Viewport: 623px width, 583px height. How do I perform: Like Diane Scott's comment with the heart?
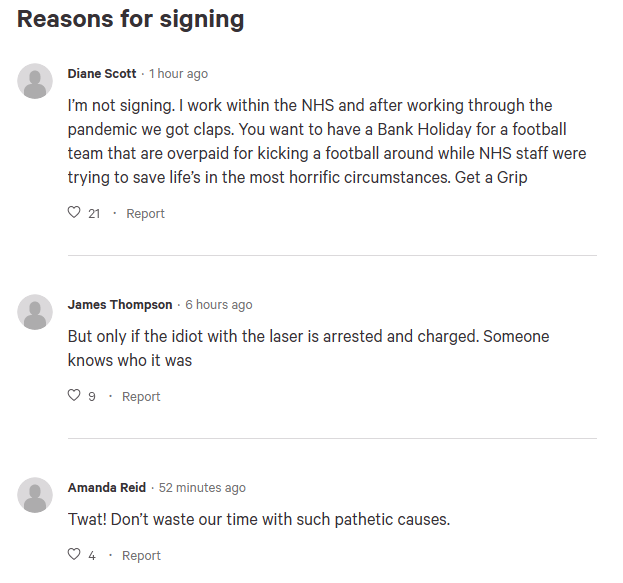74,212
